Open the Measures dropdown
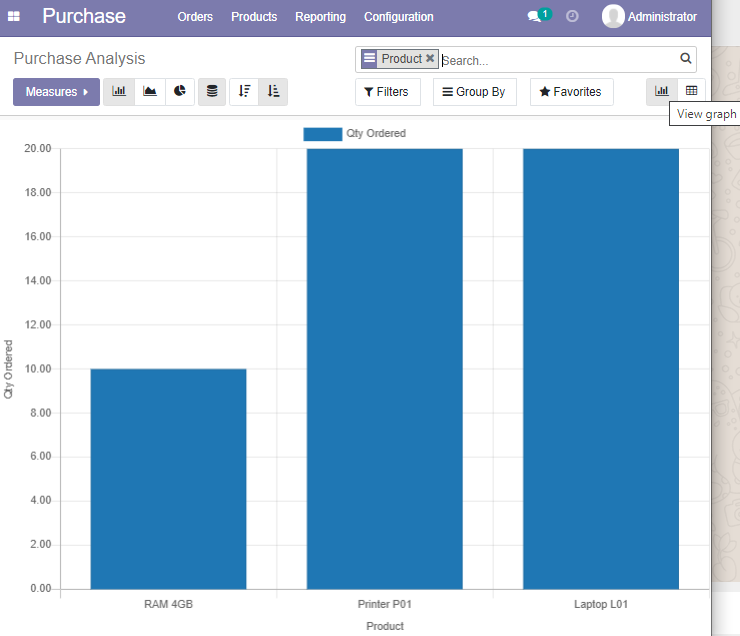This screenshot has height=636, width=740. point(56,92)
